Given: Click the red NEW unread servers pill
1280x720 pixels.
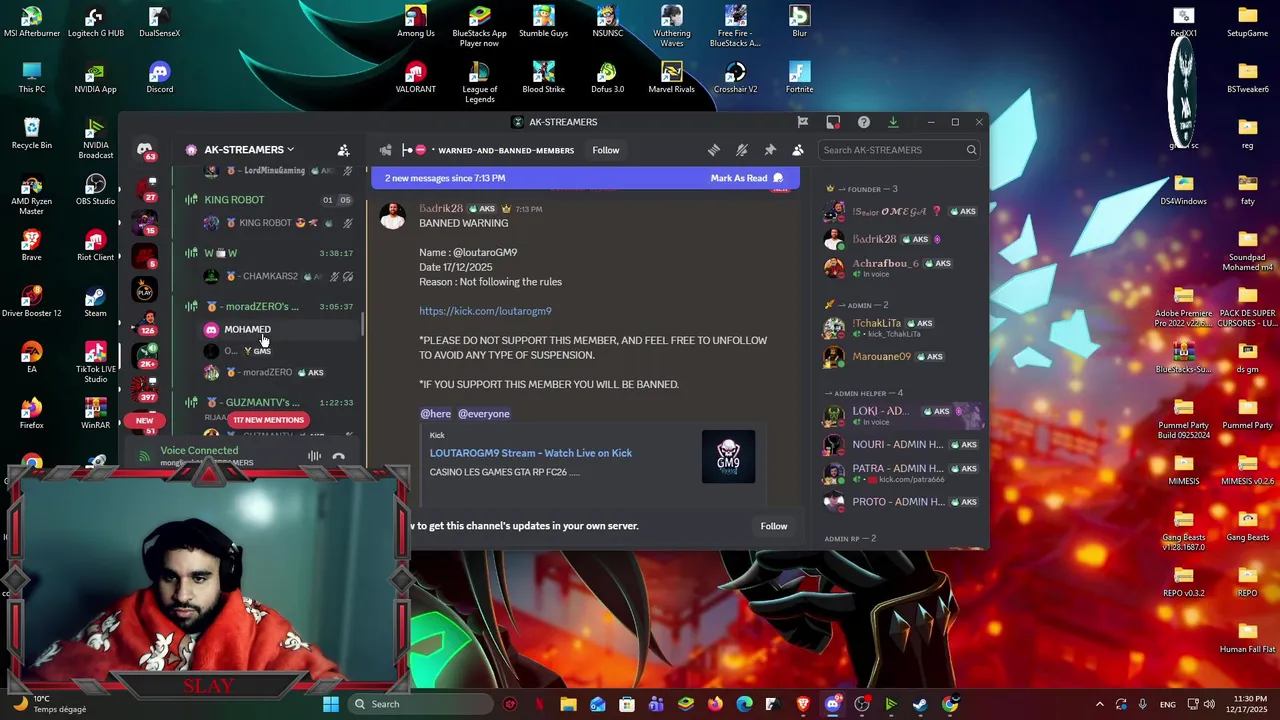Looking at the screenshot, I should 144,420.
